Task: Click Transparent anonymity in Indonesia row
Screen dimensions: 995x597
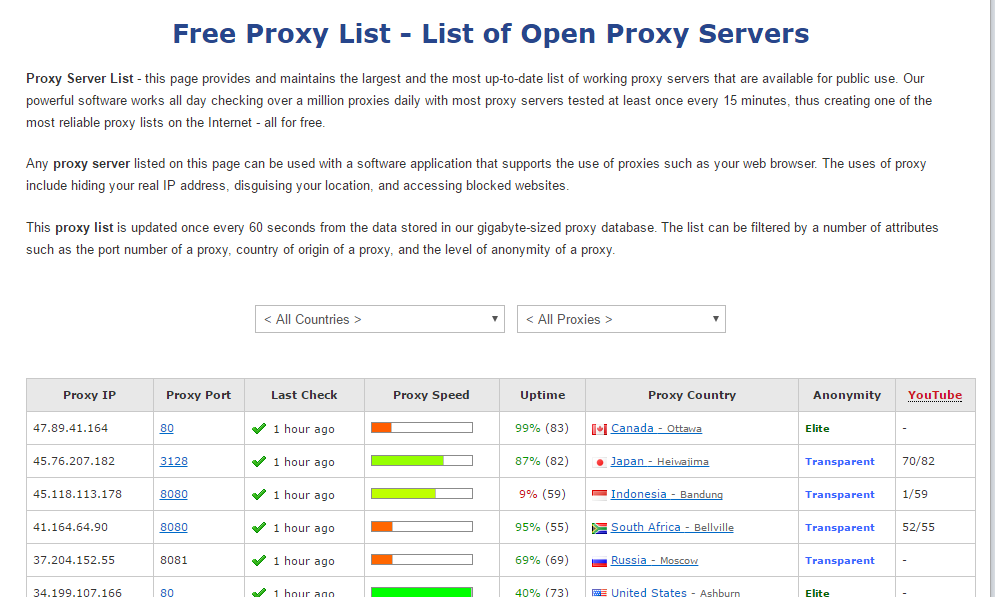Action: 840,494
